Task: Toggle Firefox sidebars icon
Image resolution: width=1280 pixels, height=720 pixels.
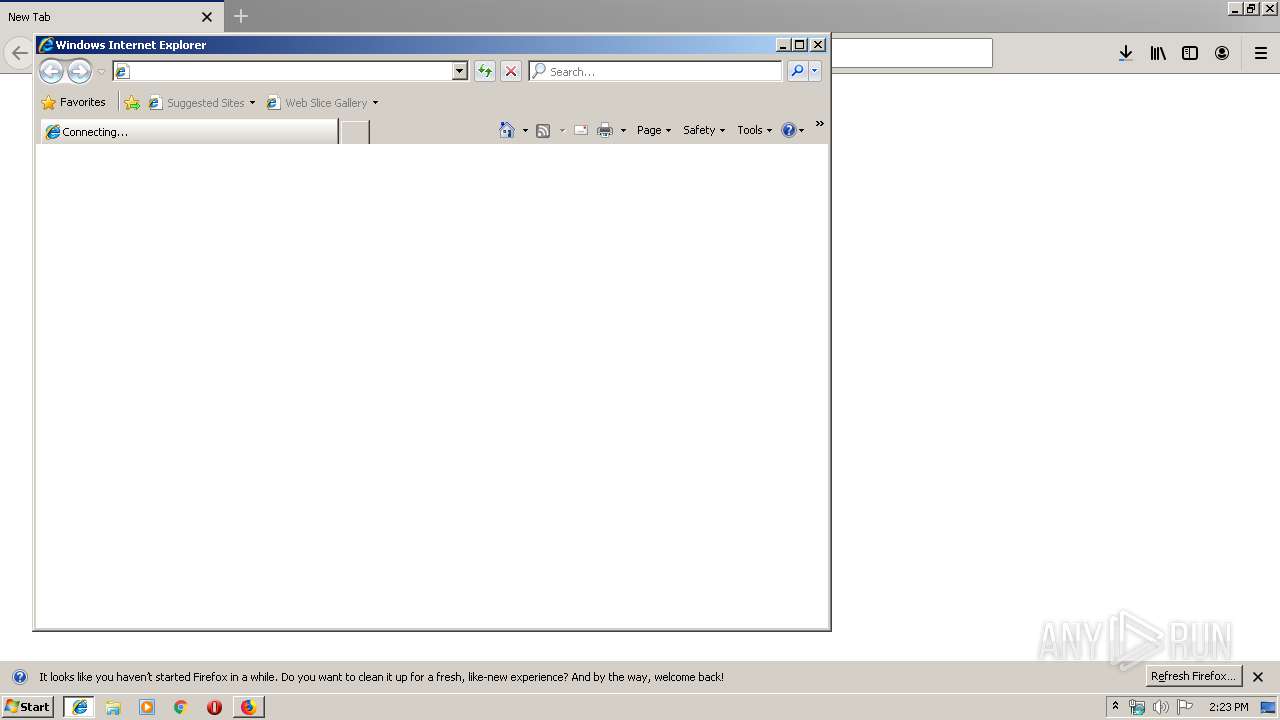Action: pos(1190,53)
